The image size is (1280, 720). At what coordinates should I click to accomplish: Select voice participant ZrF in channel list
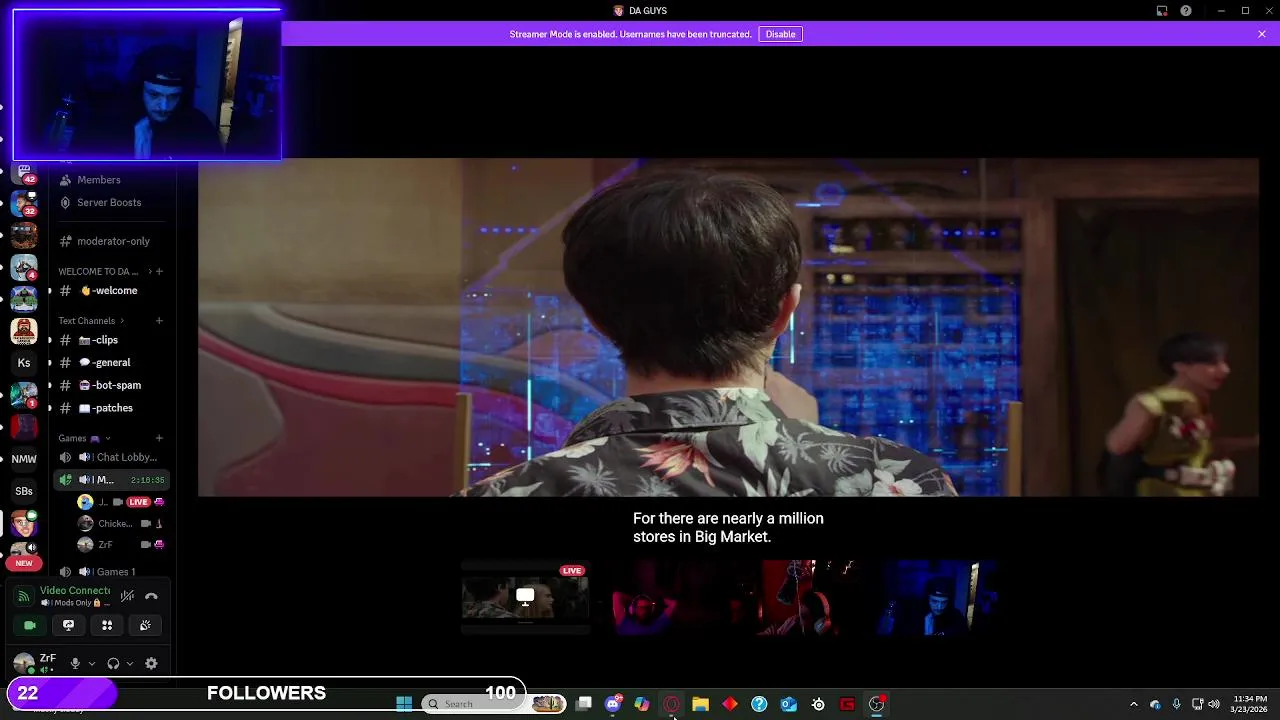click(x=120, y=545)
